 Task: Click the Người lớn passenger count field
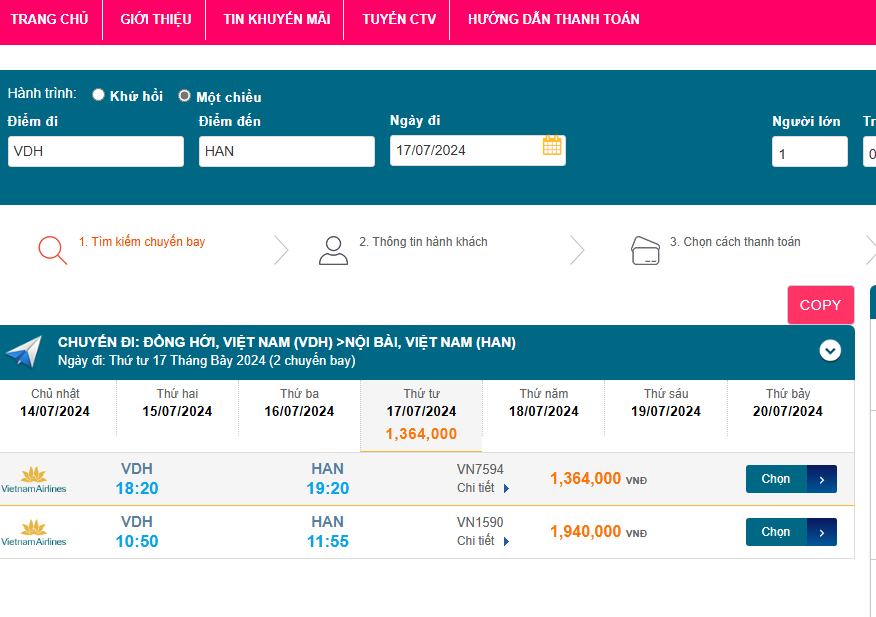809,153
